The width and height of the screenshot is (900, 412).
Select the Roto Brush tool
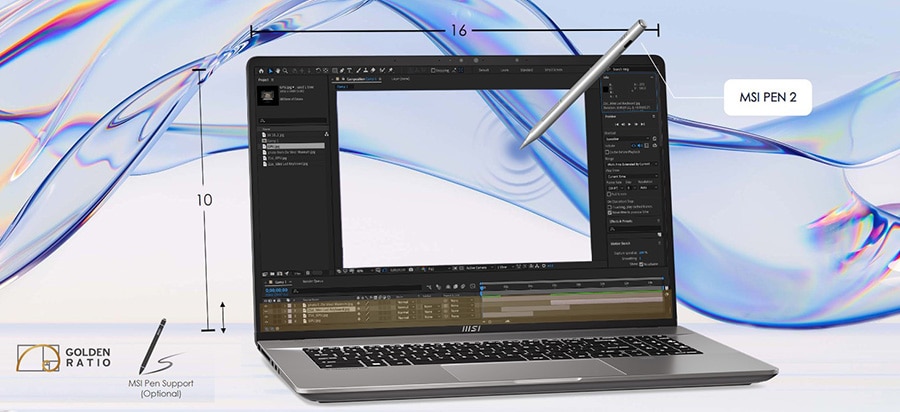(382, 71)
